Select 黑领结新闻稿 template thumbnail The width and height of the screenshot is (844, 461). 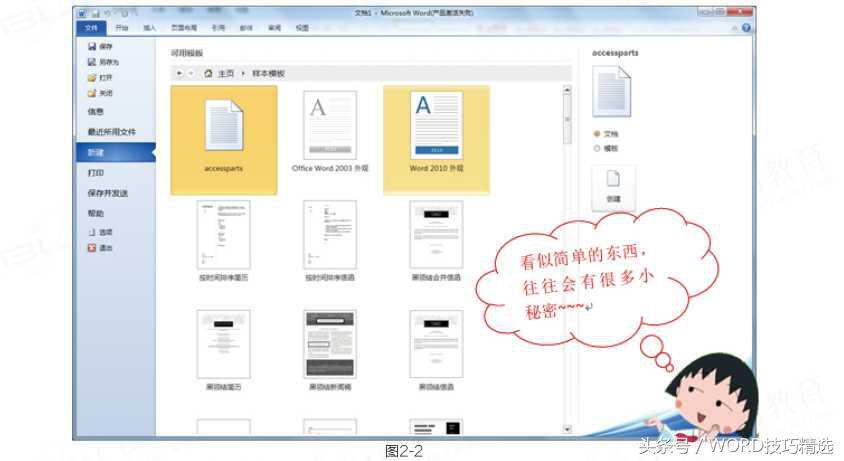coord(330,350)
